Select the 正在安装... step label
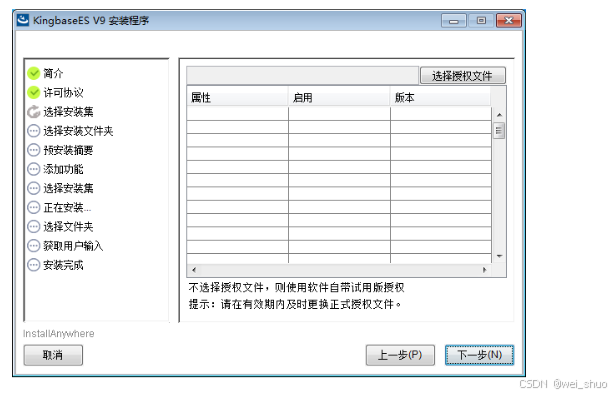This screenshot has height=395, width=614. [67, 207]
